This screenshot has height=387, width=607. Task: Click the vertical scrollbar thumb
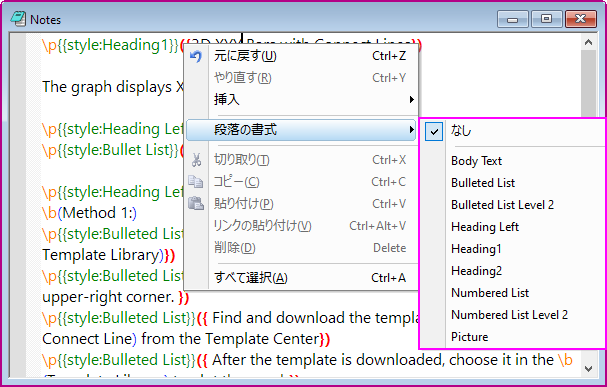click(588, 83)
